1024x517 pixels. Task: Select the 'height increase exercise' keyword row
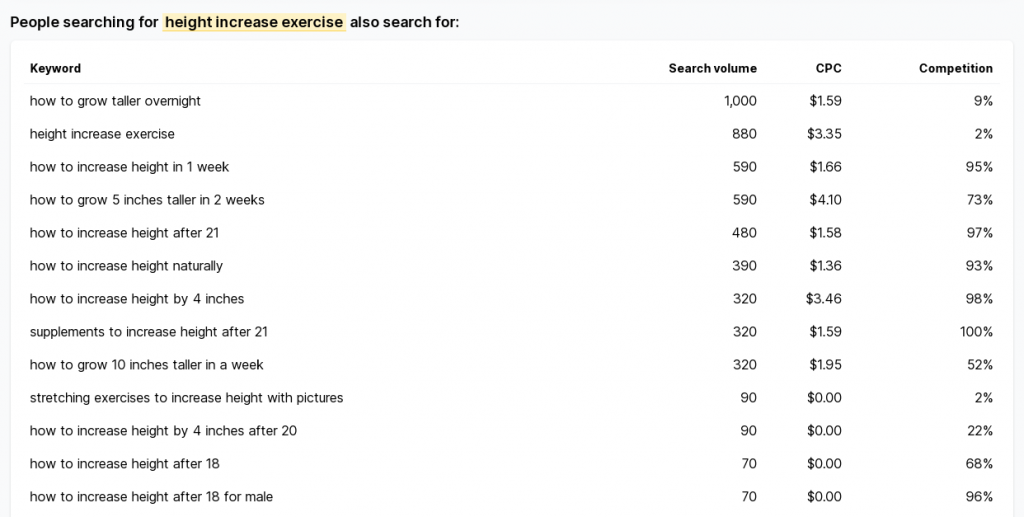coord(102,134)
